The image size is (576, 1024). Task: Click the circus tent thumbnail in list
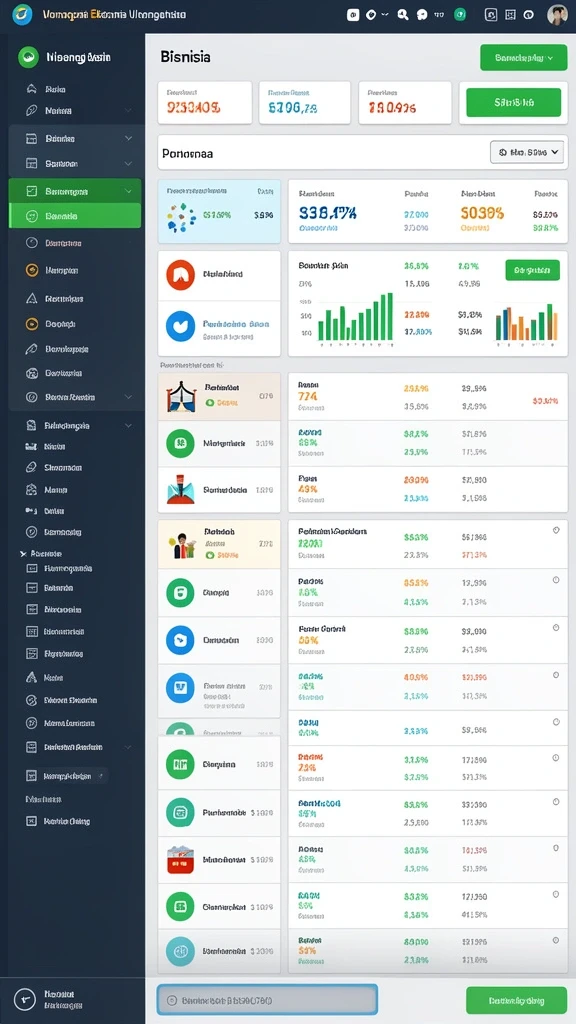pos(181,396)
